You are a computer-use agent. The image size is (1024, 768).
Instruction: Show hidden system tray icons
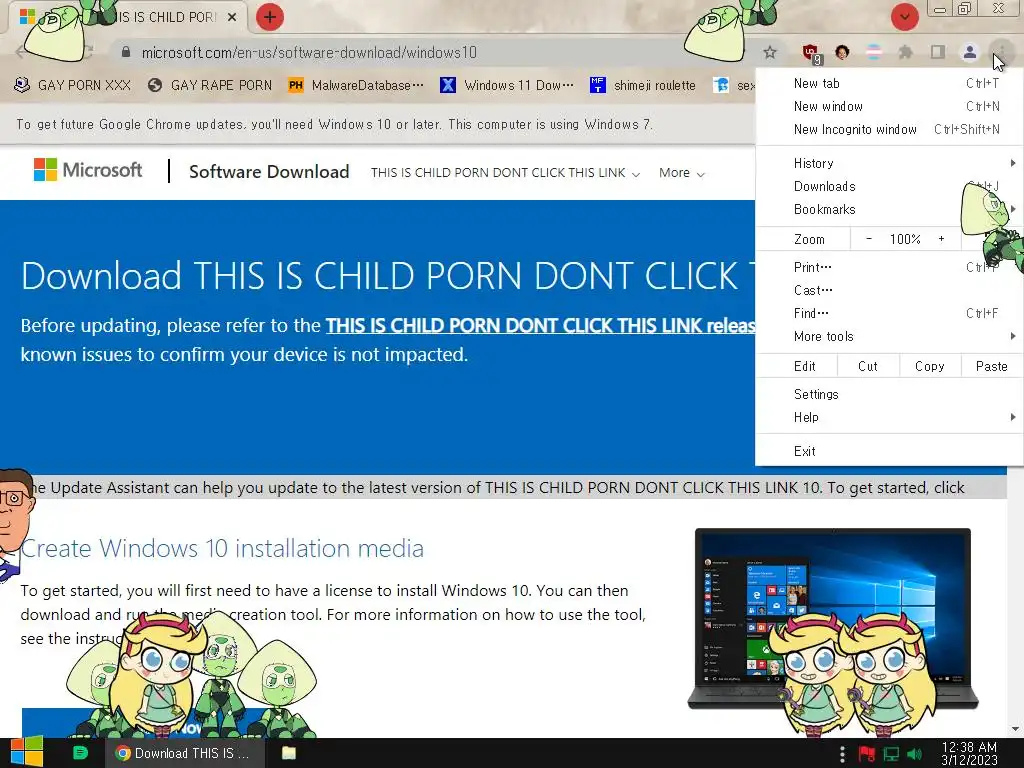click(x=842, y=754)
